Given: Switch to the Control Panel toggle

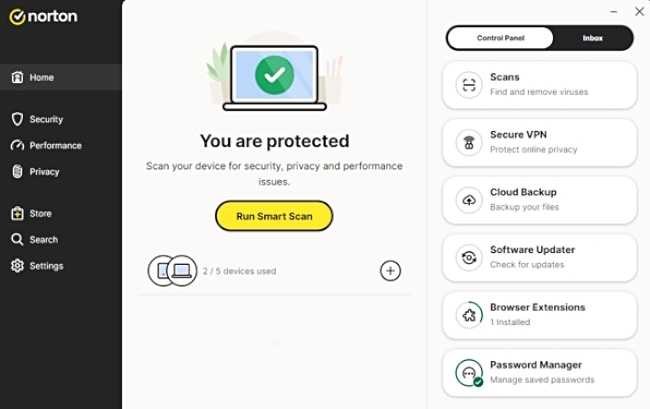Looking at the screenshot, I should click(x=500, y=38).
